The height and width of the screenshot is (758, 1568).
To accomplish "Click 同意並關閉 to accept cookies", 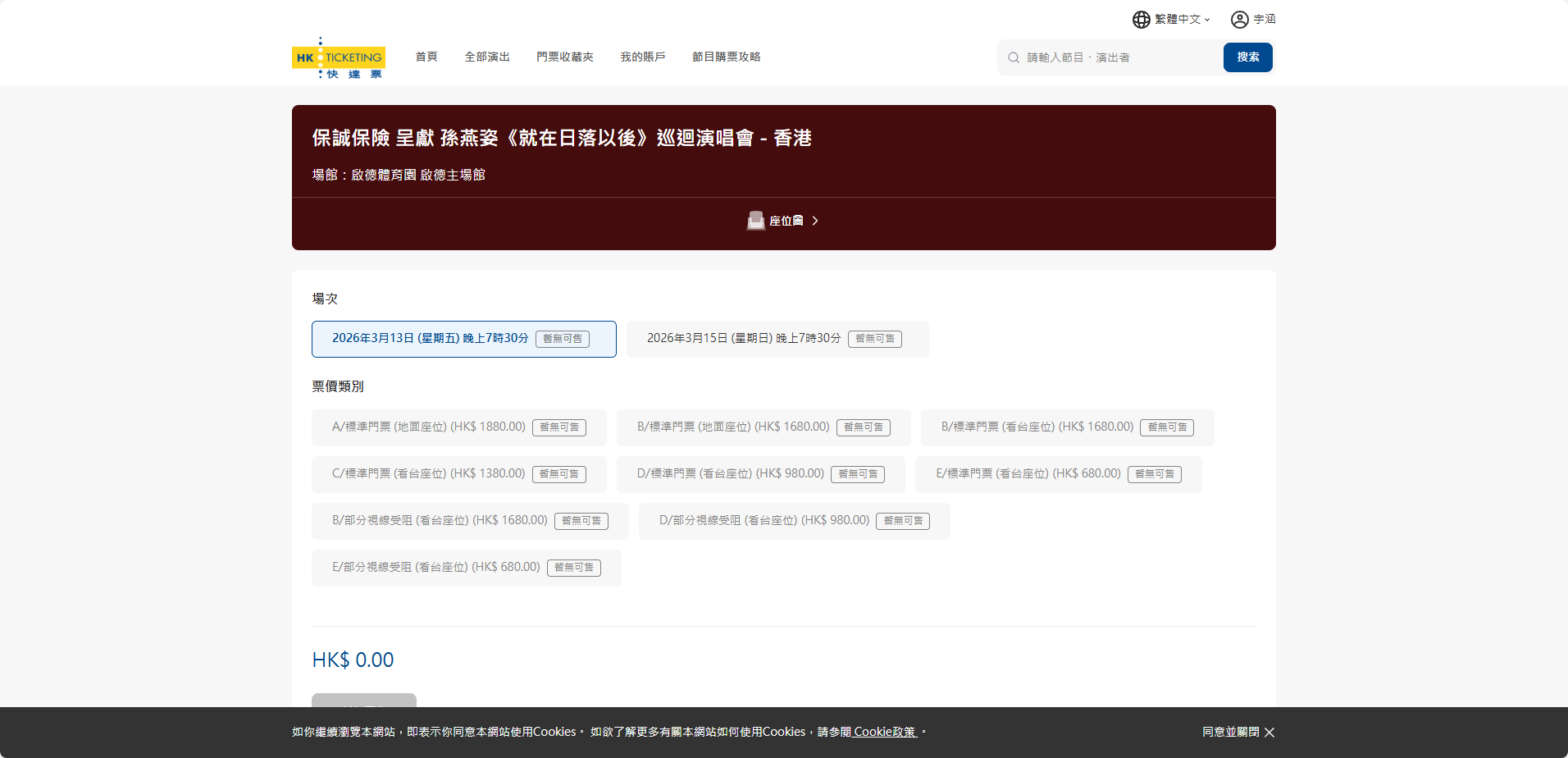I will coord(1230,732).
